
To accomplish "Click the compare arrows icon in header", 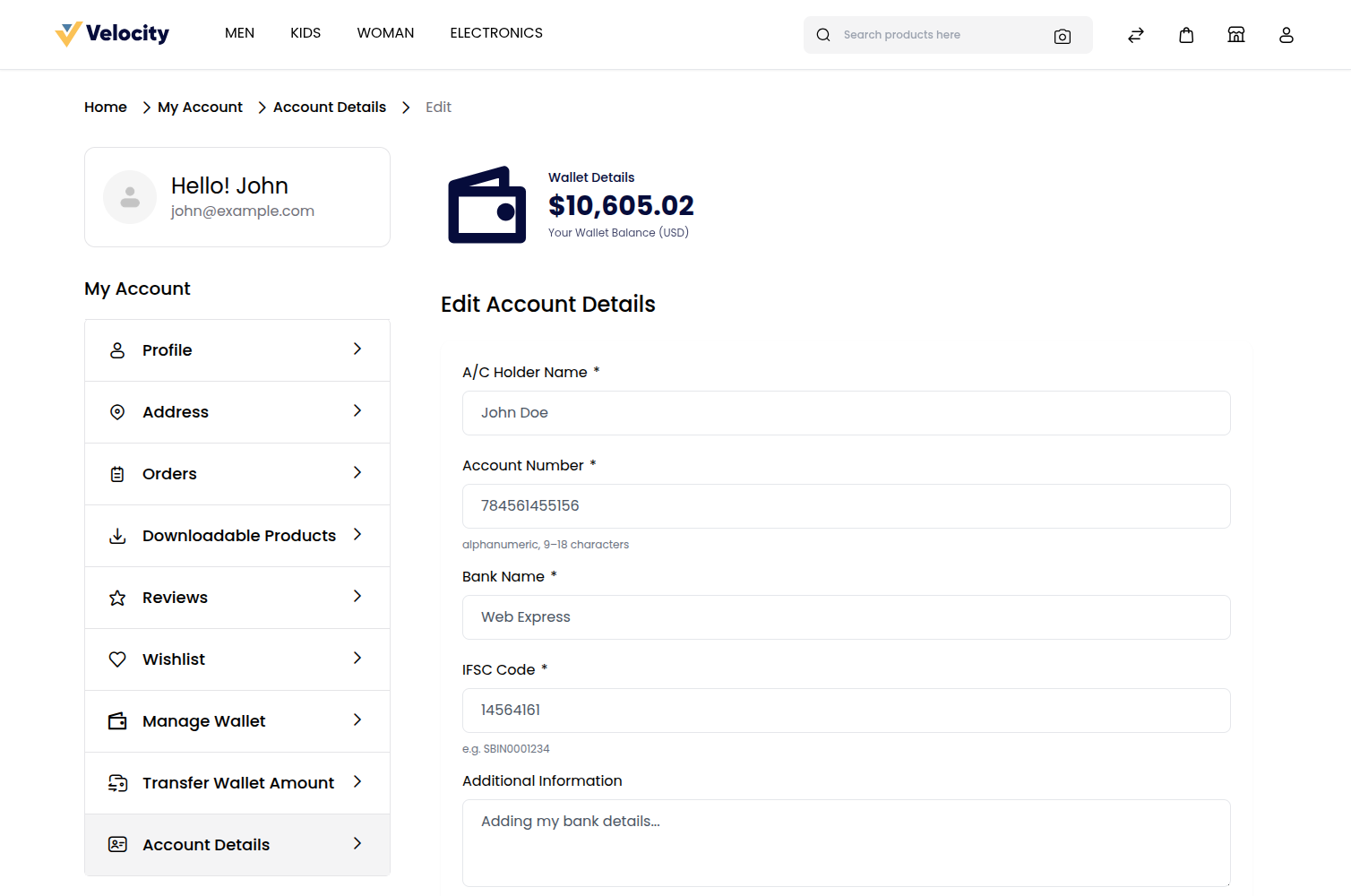I will pos(1135,34).
